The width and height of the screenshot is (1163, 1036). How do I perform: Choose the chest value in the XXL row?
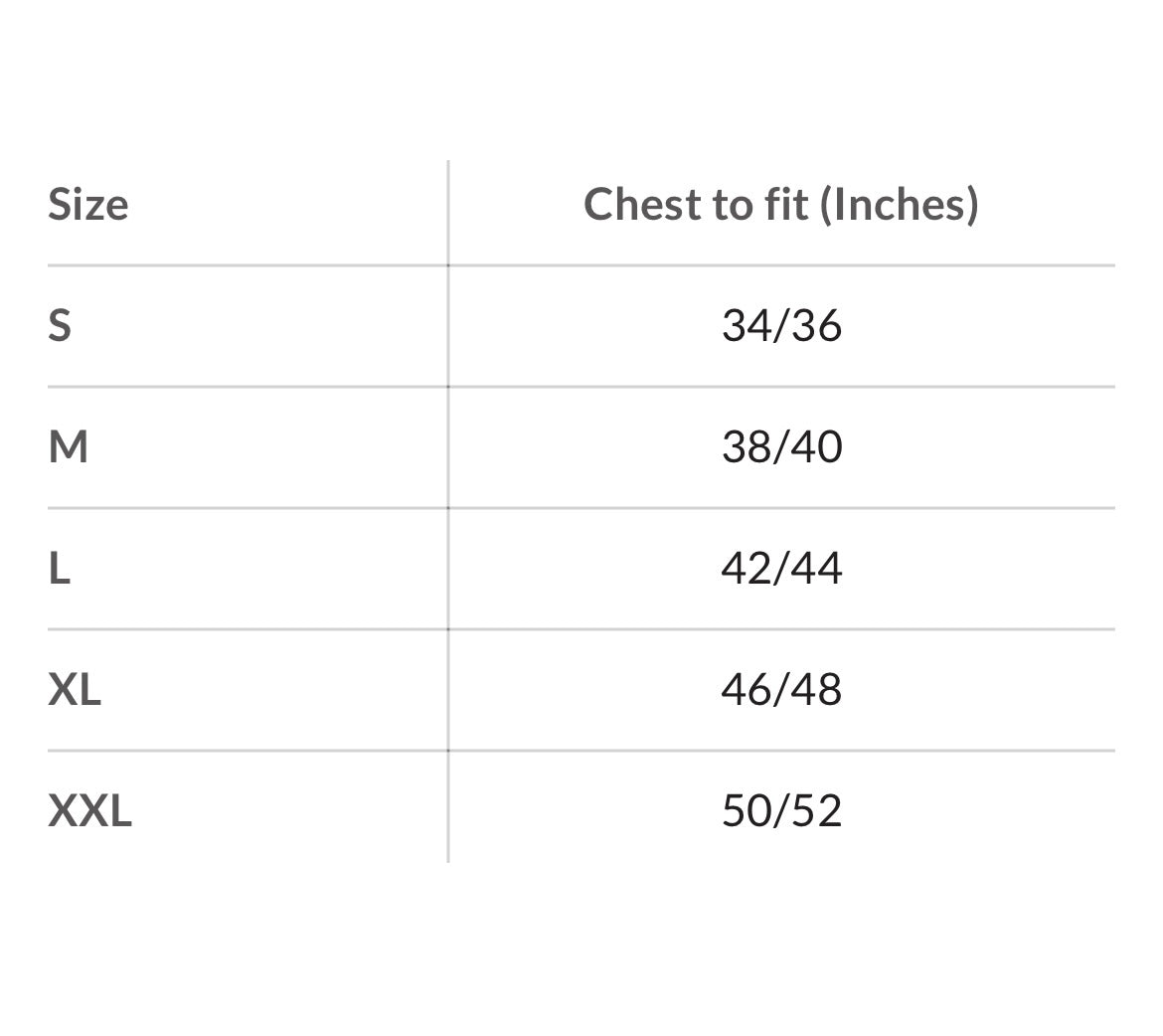coord(781,811)
